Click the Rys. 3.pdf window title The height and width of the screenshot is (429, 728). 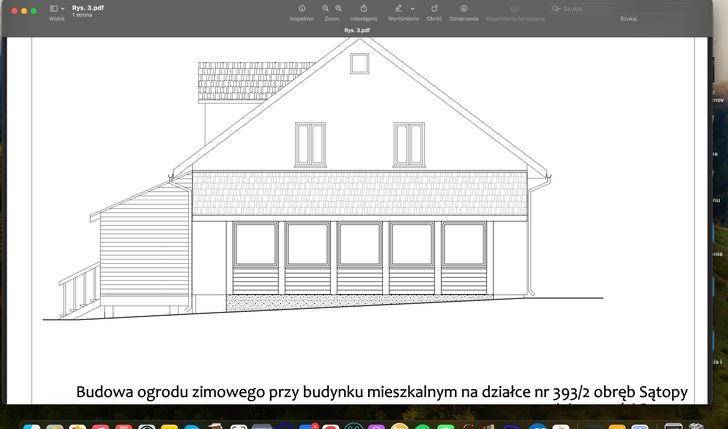click(x=88, y=8)
